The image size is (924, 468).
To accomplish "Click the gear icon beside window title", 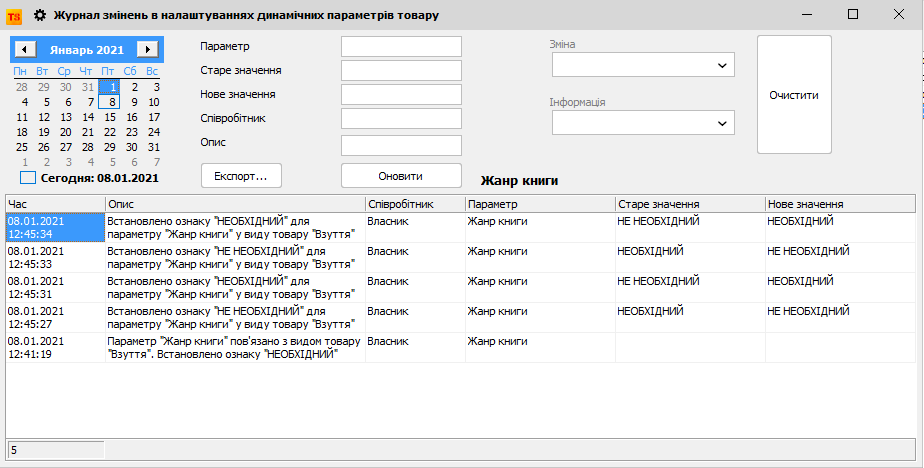I will (x=40, y=15).
